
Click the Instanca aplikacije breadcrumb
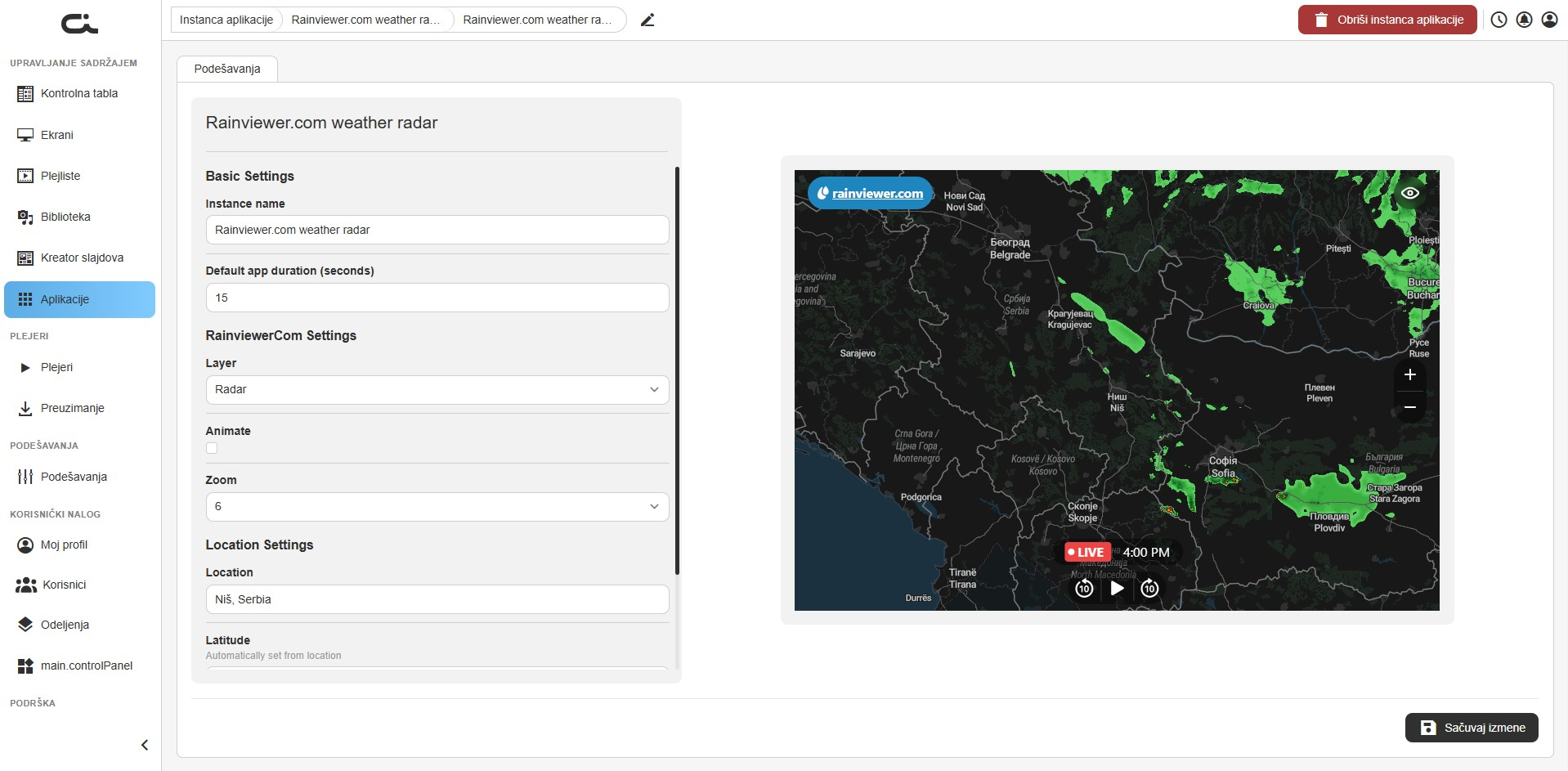point(226,20)
